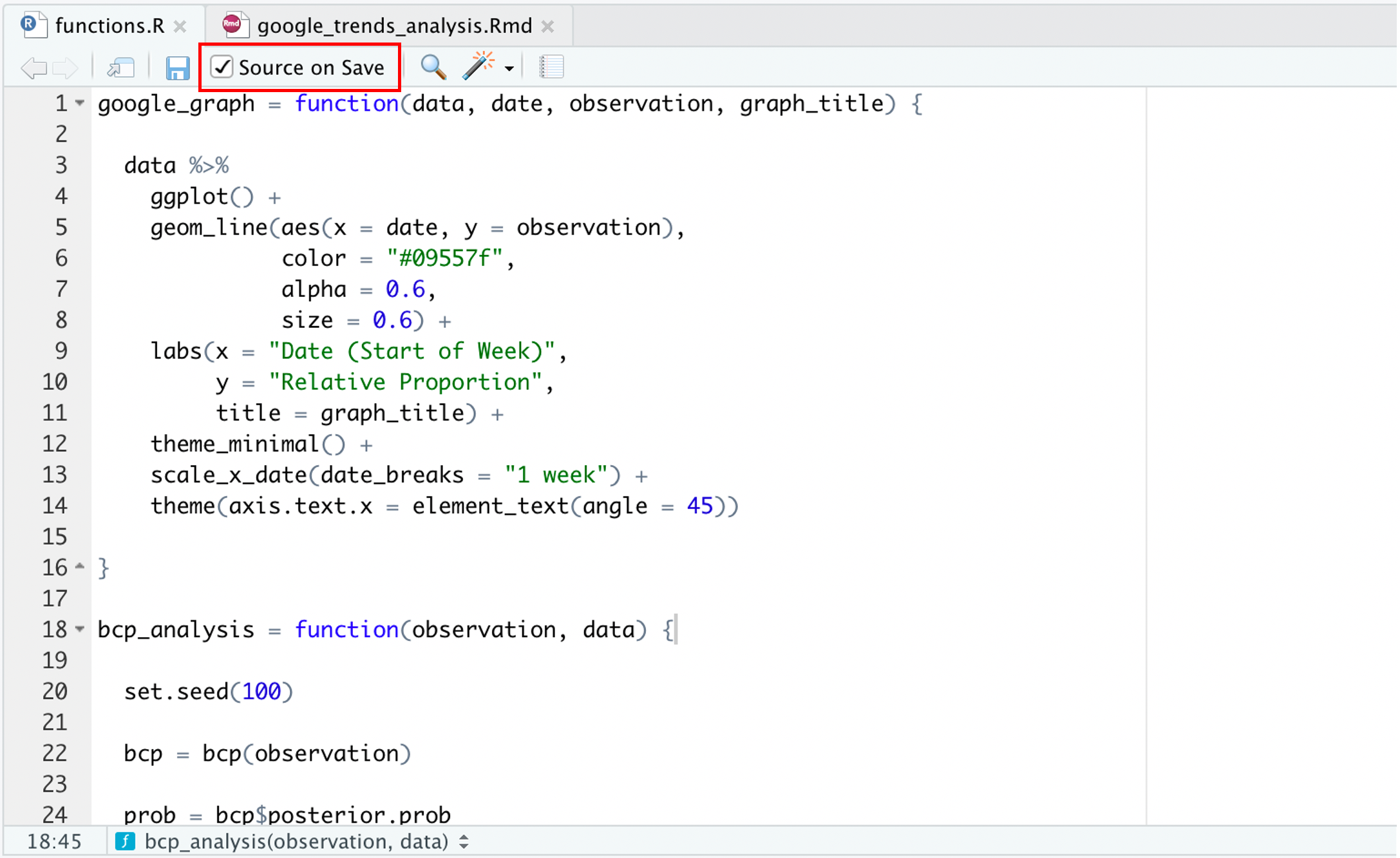Uncheck the Source on Save checkbox

click(222, 67)
